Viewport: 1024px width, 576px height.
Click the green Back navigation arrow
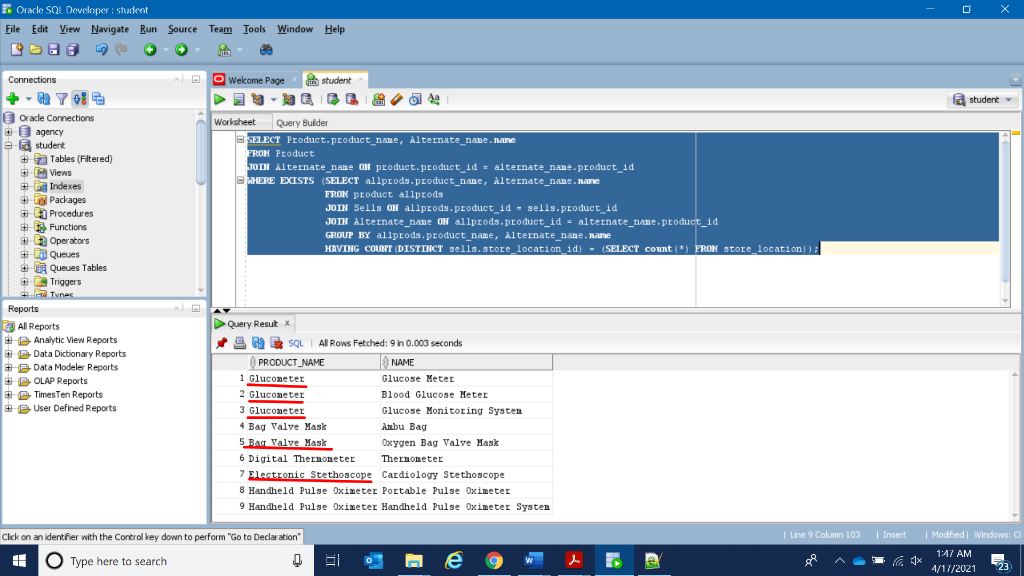(x=150, y=50)
